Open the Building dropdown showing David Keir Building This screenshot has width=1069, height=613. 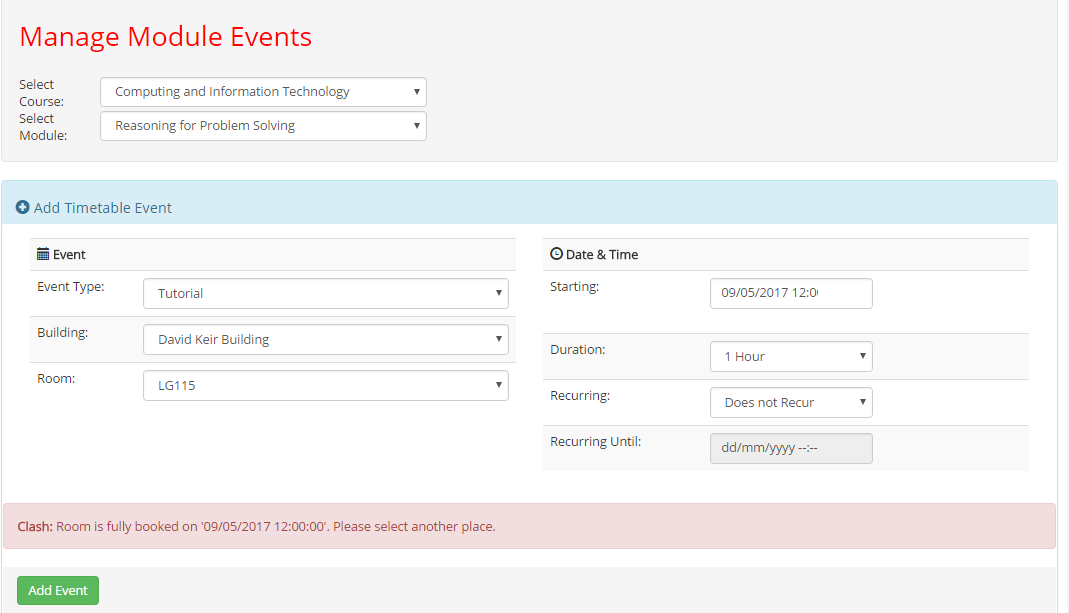click(325, 339)
